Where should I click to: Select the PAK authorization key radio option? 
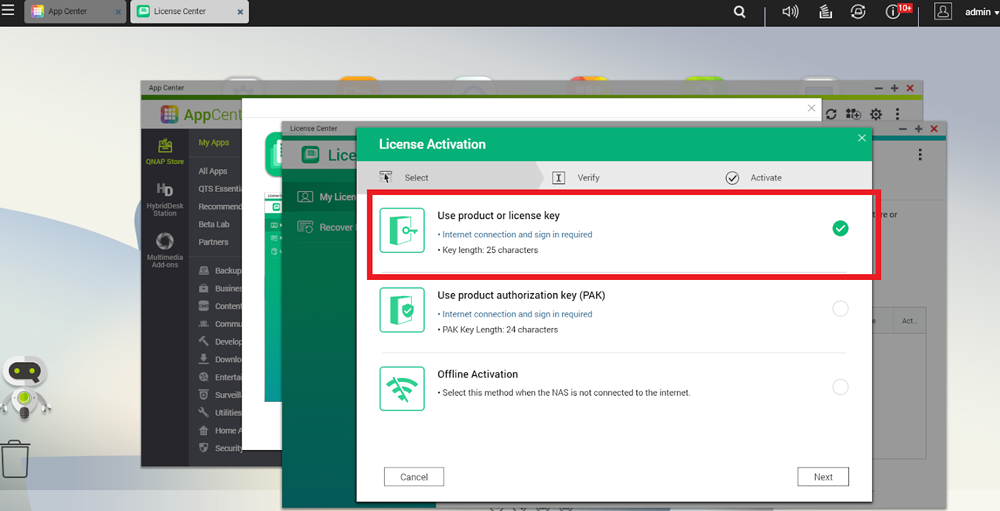coord(840,309)
